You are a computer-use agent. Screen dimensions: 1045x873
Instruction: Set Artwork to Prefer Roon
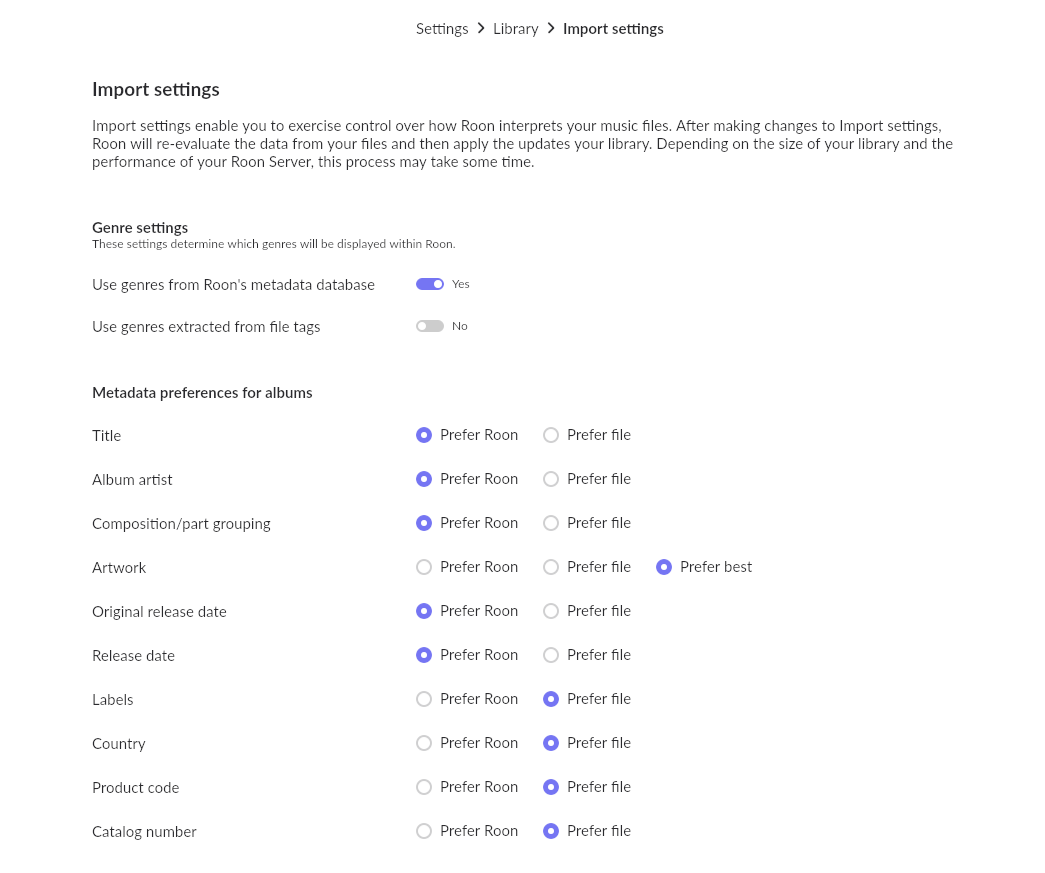(424, 567)
